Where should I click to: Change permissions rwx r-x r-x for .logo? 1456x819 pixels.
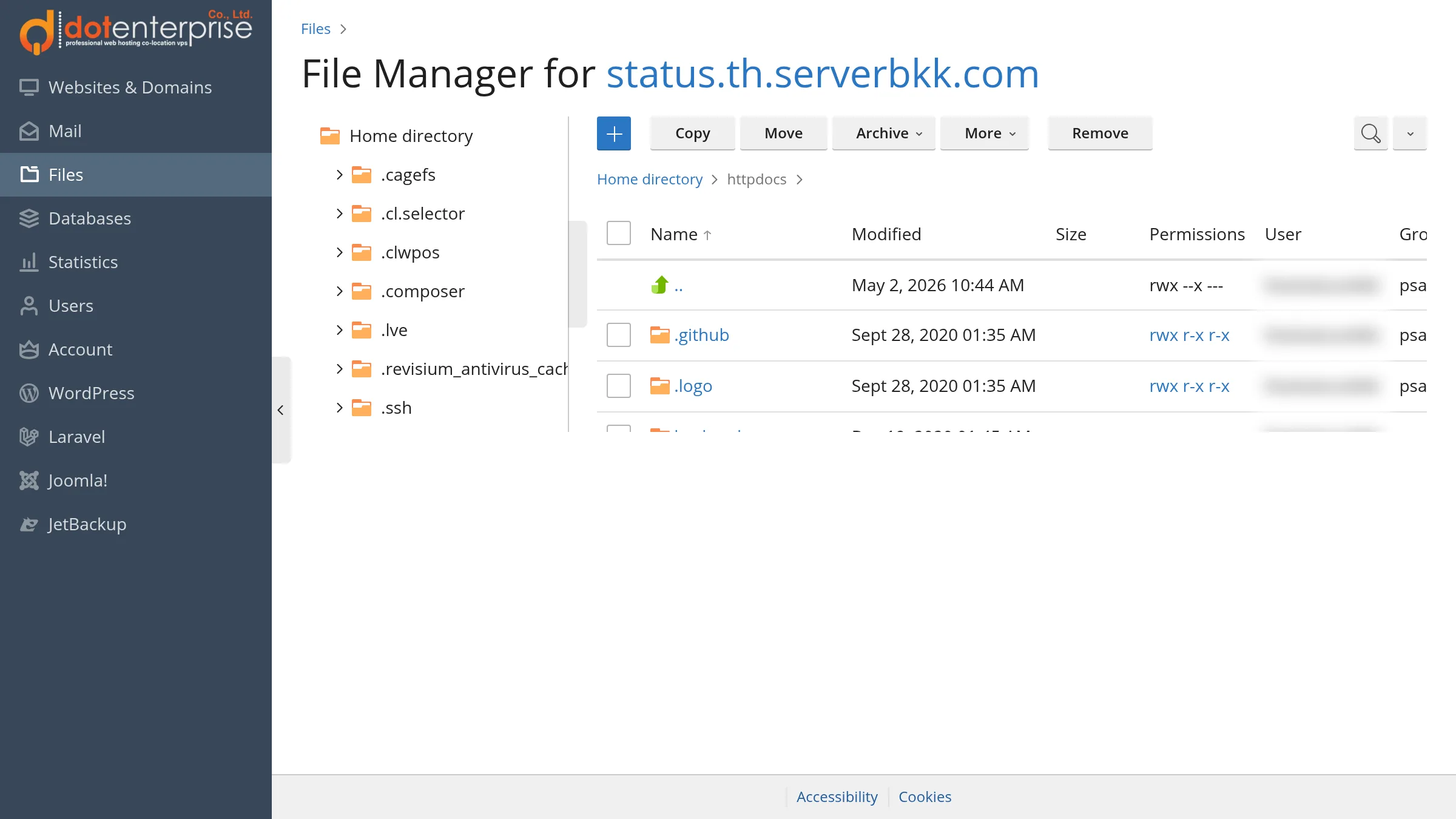(1189, 386)
